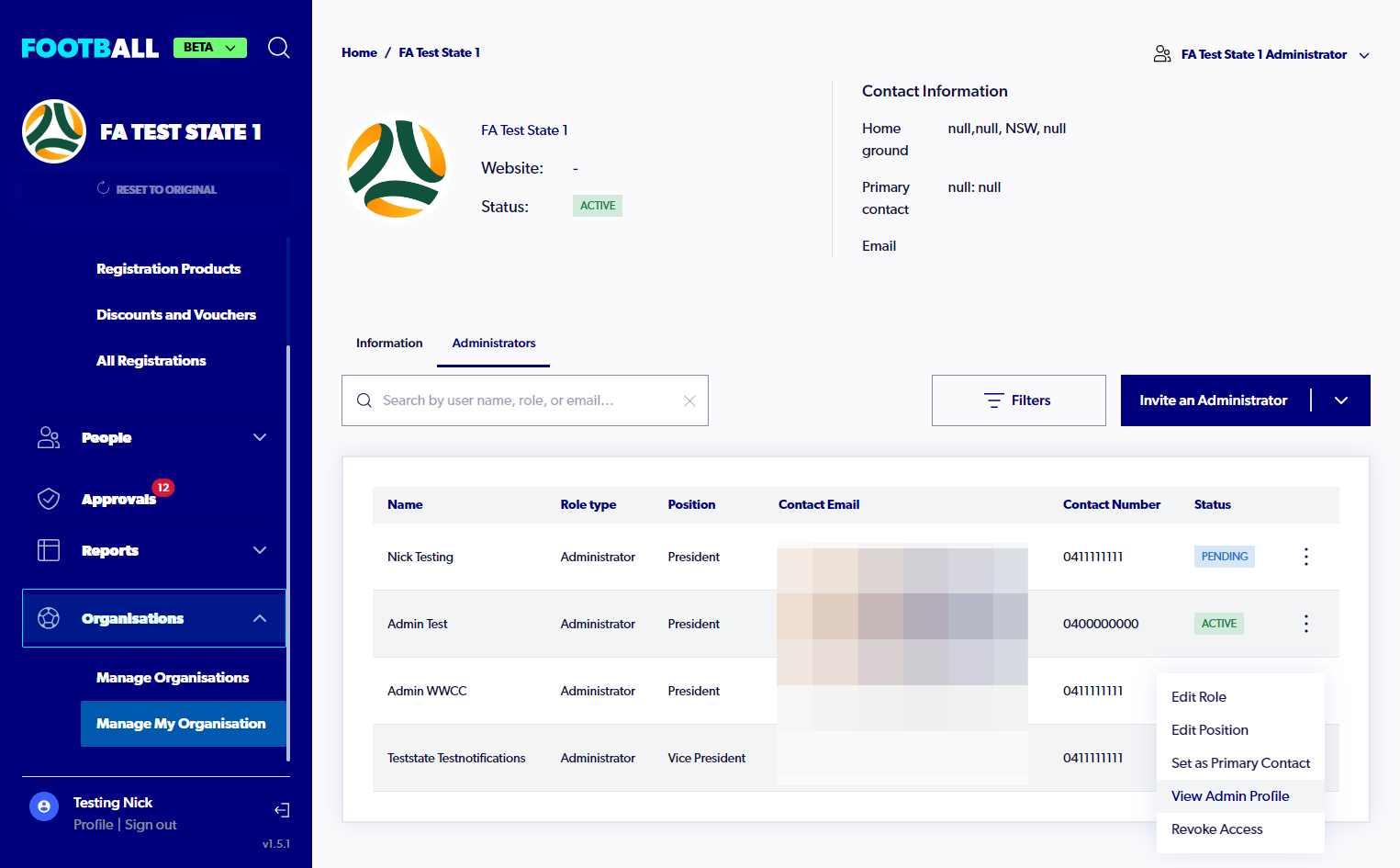This screenshot has height=868, width=1400.
Task: Click the People sidebar icon
Action: pyautogui.click(x=49, y=437)
